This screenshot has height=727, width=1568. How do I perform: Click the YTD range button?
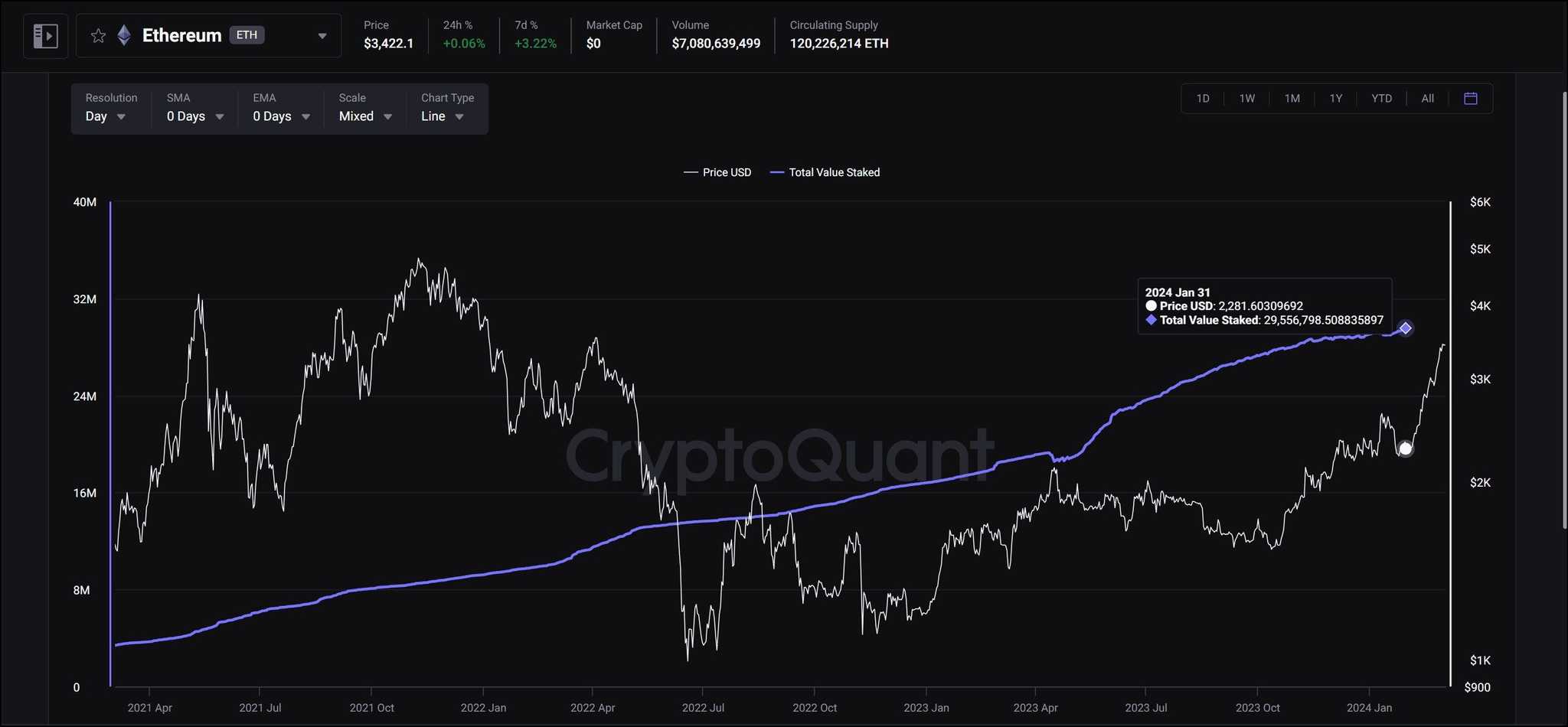click(x=1381, y=98)
